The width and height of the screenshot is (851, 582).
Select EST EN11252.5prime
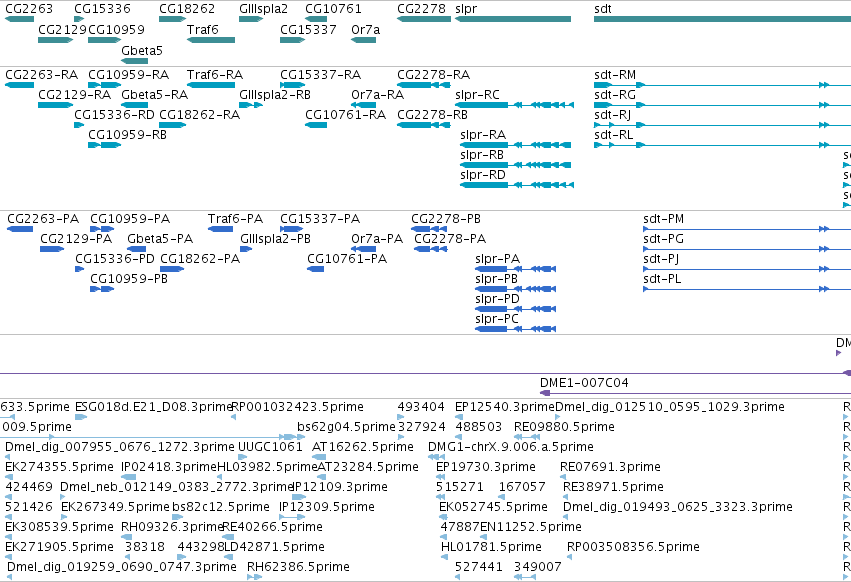(x=531, y=527)
